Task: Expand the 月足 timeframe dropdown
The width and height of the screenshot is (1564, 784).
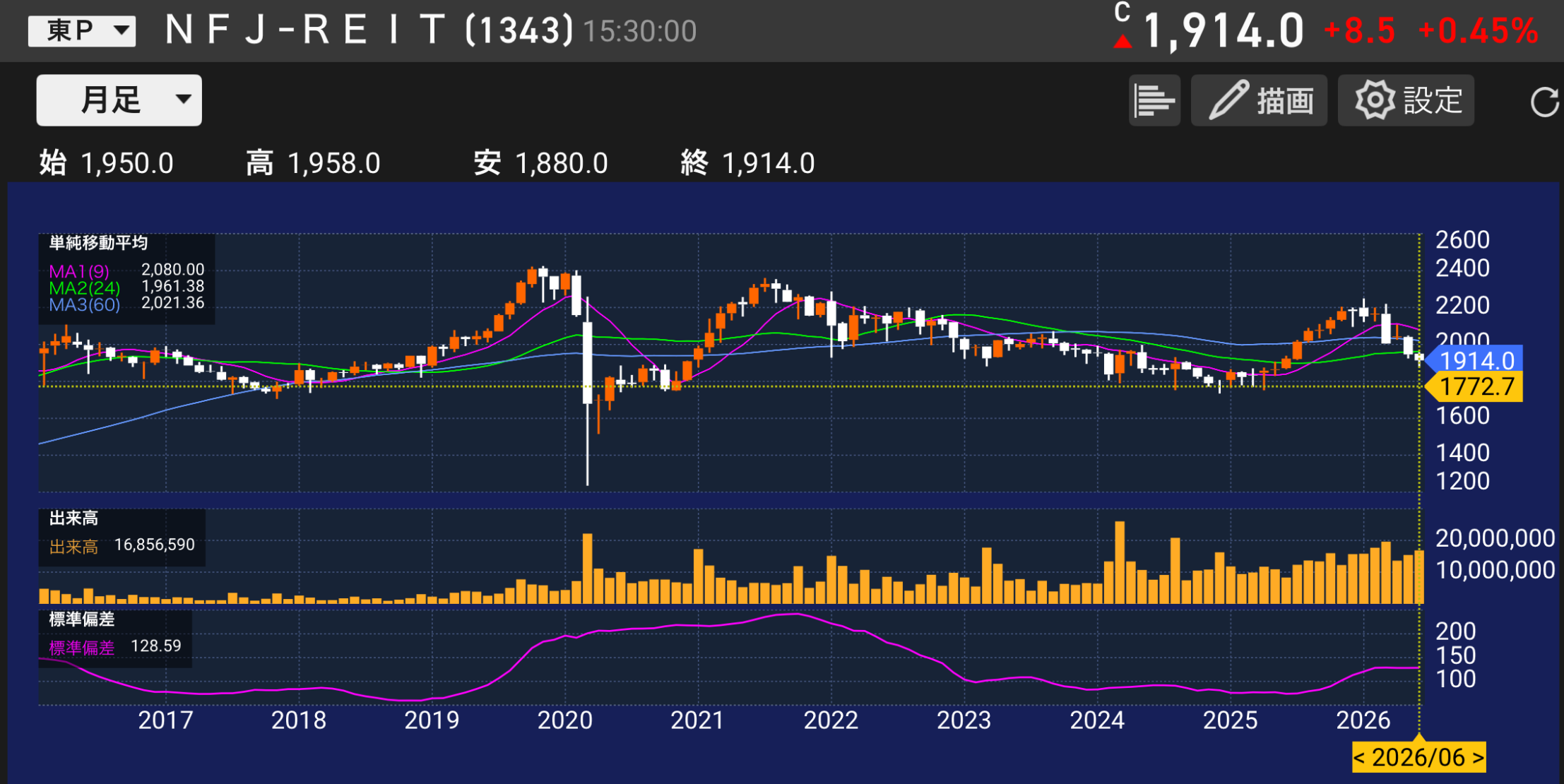Action: coord(119,100)
